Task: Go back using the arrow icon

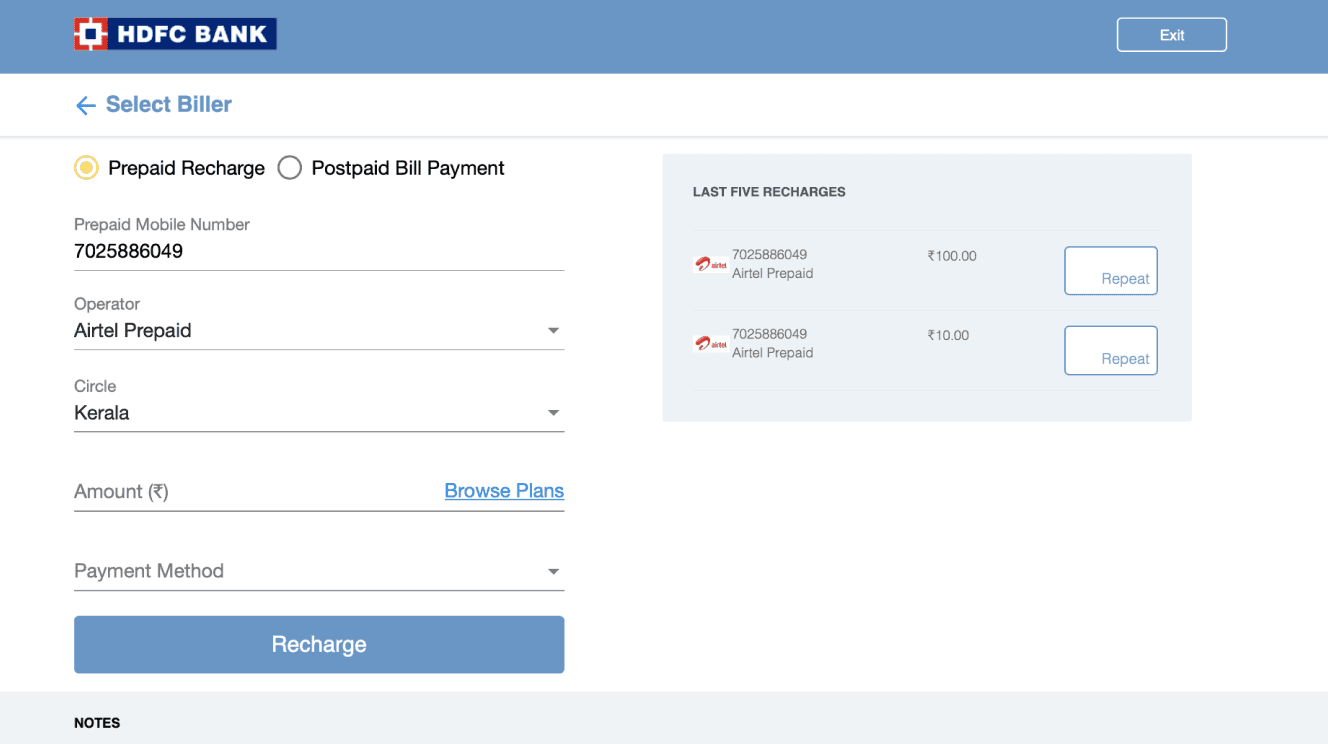Action: (x=86, y=105)
